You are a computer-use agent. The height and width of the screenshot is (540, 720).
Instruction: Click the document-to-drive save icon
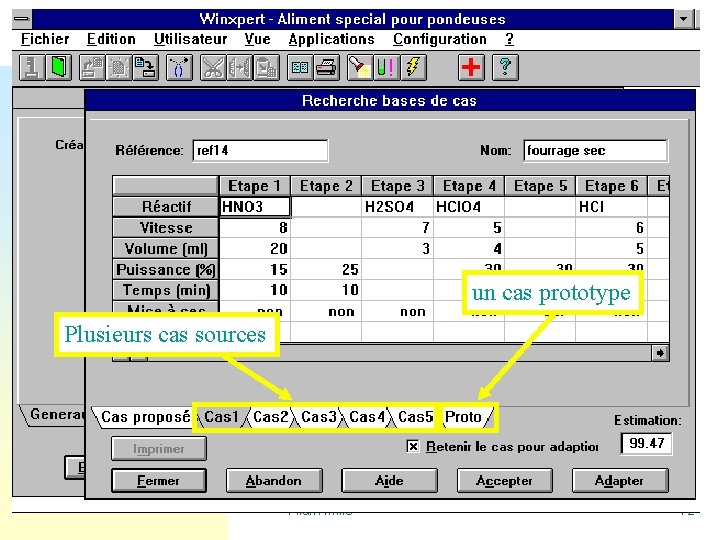tap(146, 68)
